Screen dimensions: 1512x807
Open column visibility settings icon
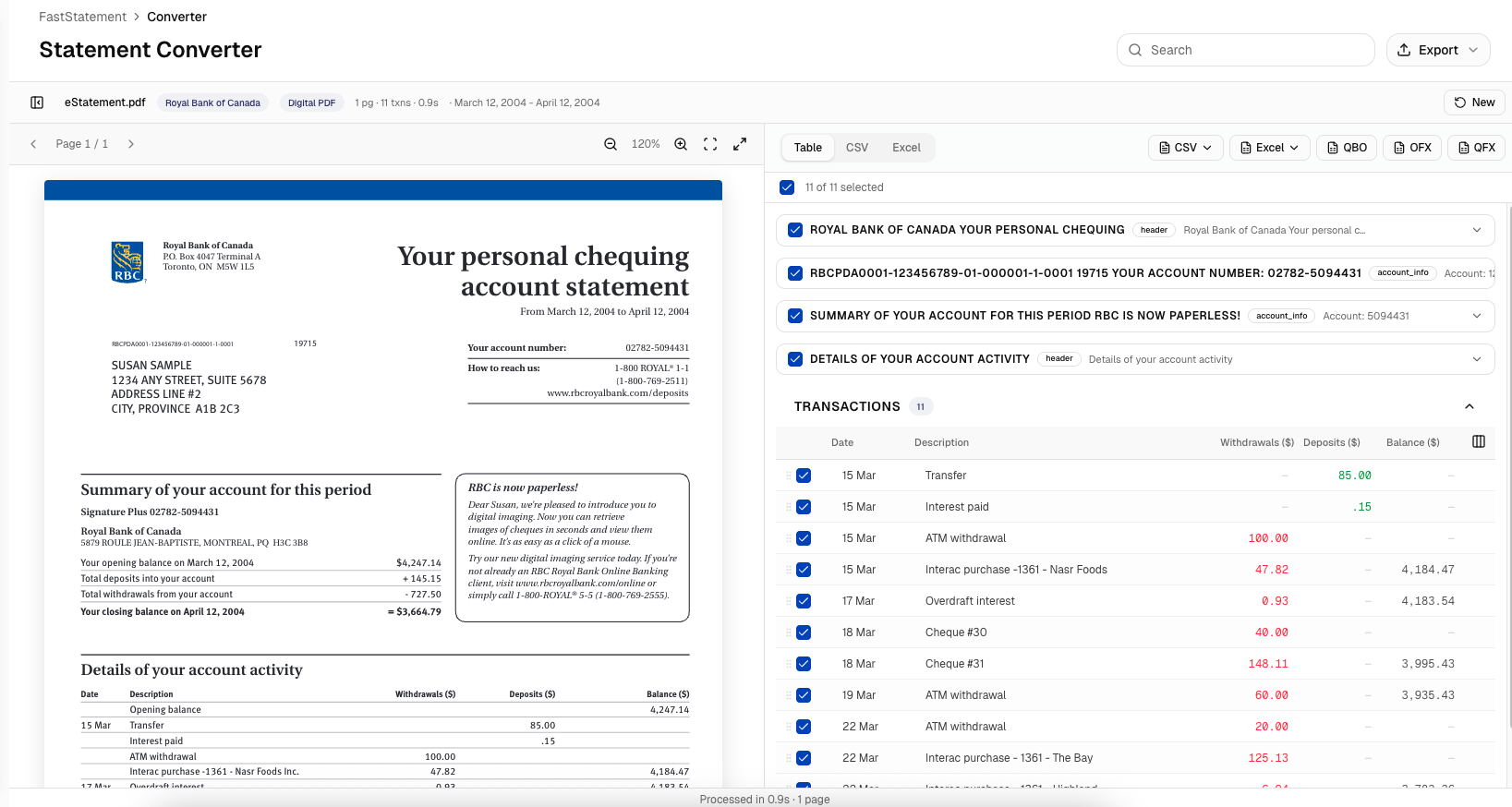tap(1478, 442)
